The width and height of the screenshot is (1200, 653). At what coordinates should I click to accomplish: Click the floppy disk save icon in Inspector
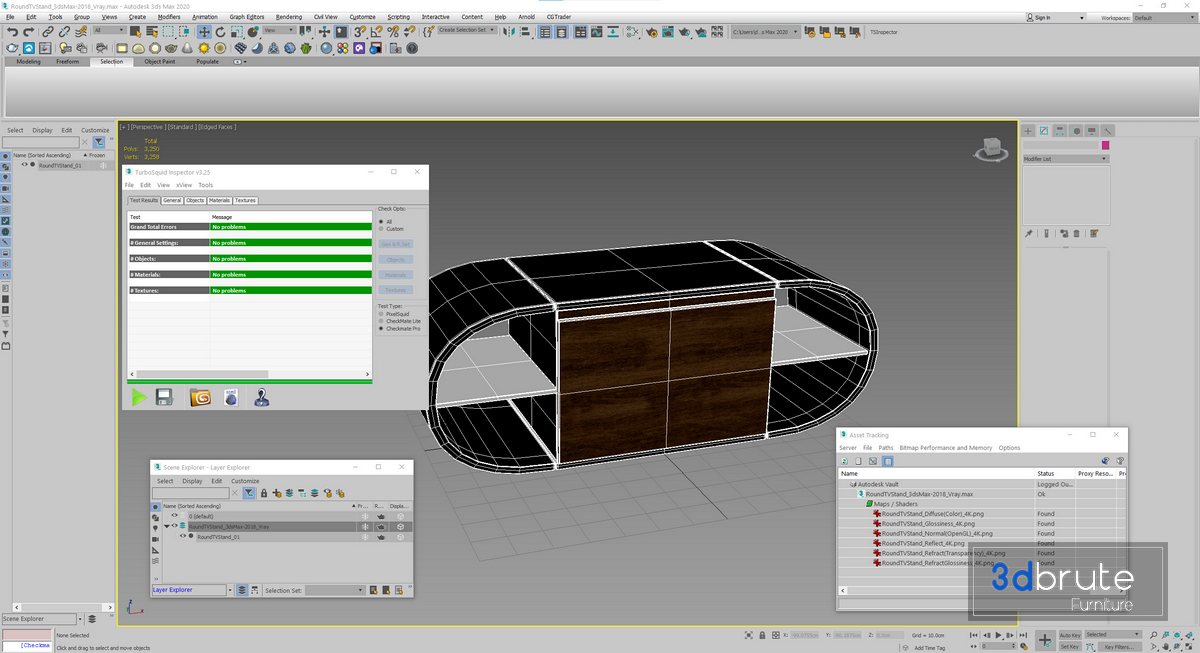coord(166,397)
